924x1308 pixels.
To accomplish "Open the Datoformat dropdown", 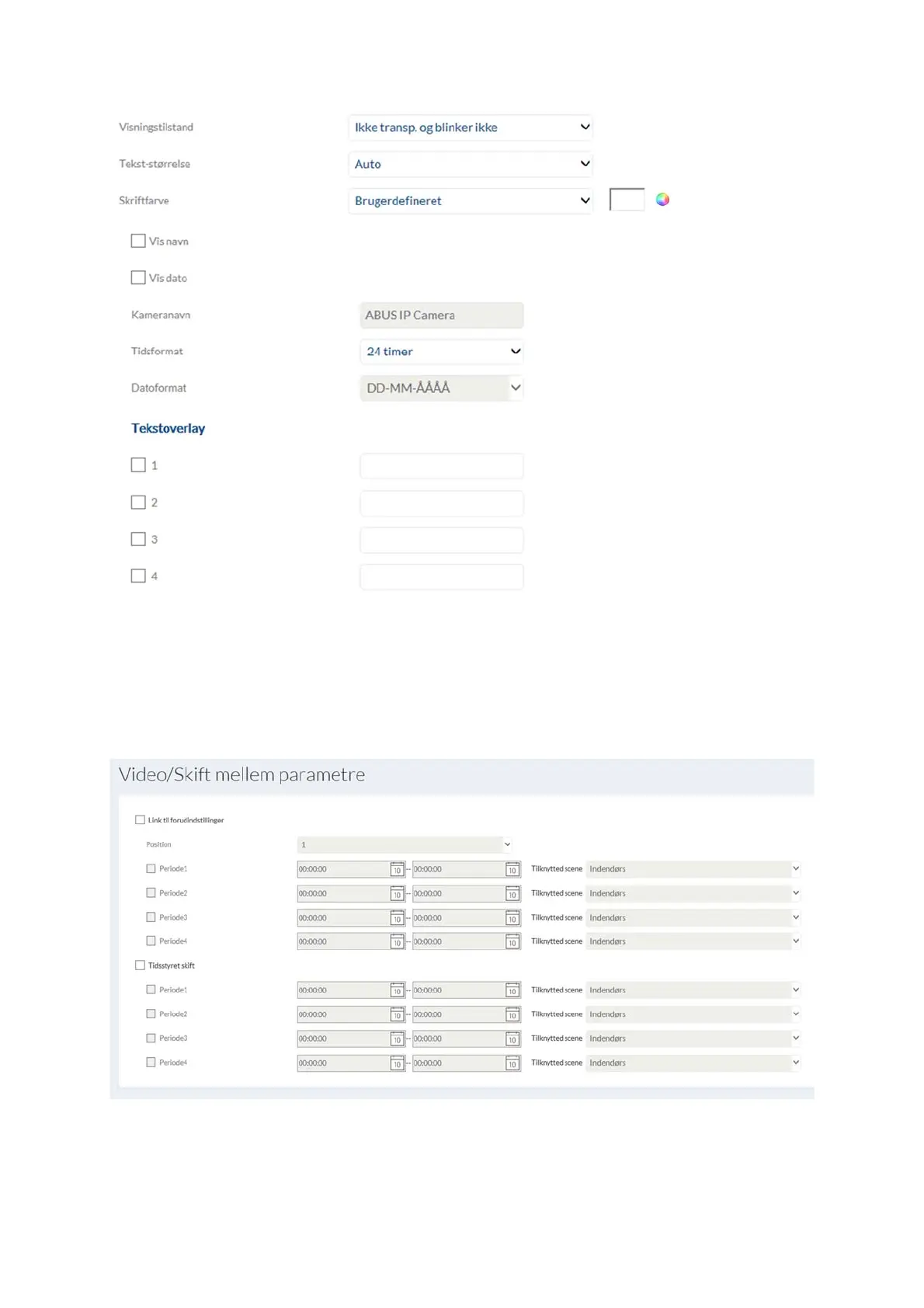I will click(x=442, y=388).
